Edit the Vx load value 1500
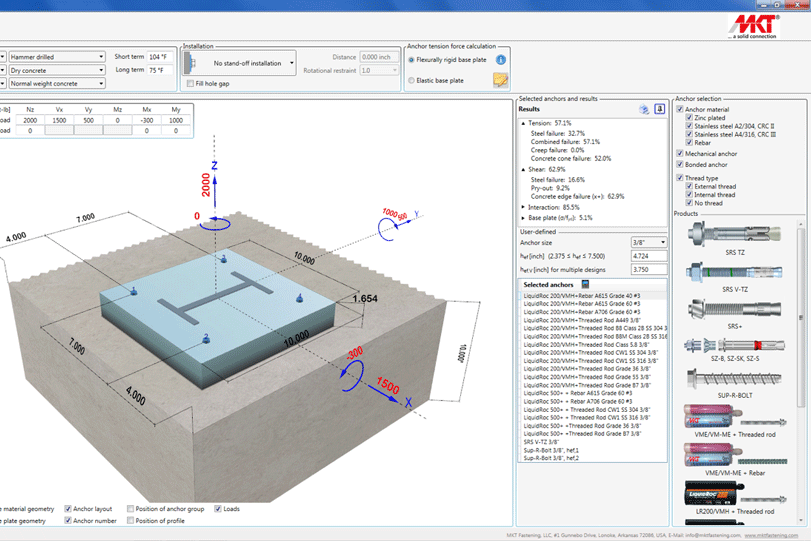 [x=59, y=120]
